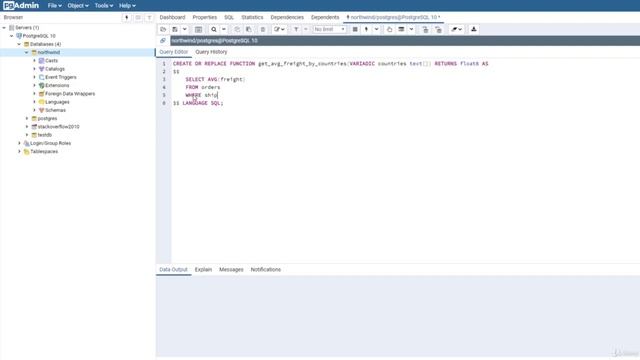Open the No limit rows combo box
Screen dimensions: 640x360
(x=329, y=29)
